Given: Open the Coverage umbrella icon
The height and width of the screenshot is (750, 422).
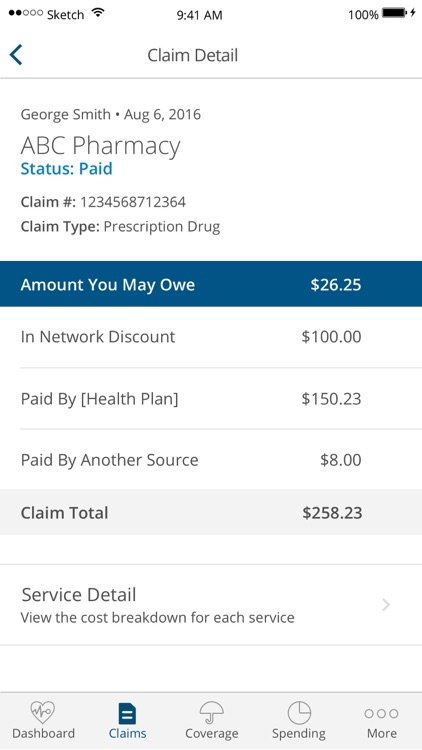Looking at the screenshot, I should (211, 713).
